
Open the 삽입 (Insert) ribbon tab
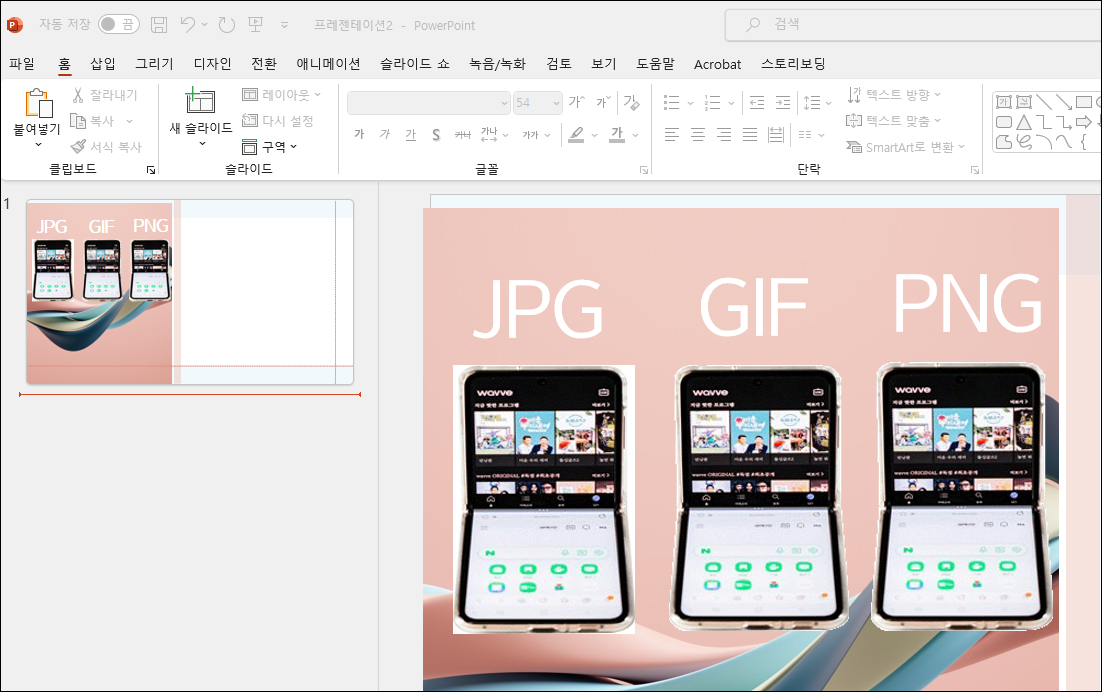(103, 64)
